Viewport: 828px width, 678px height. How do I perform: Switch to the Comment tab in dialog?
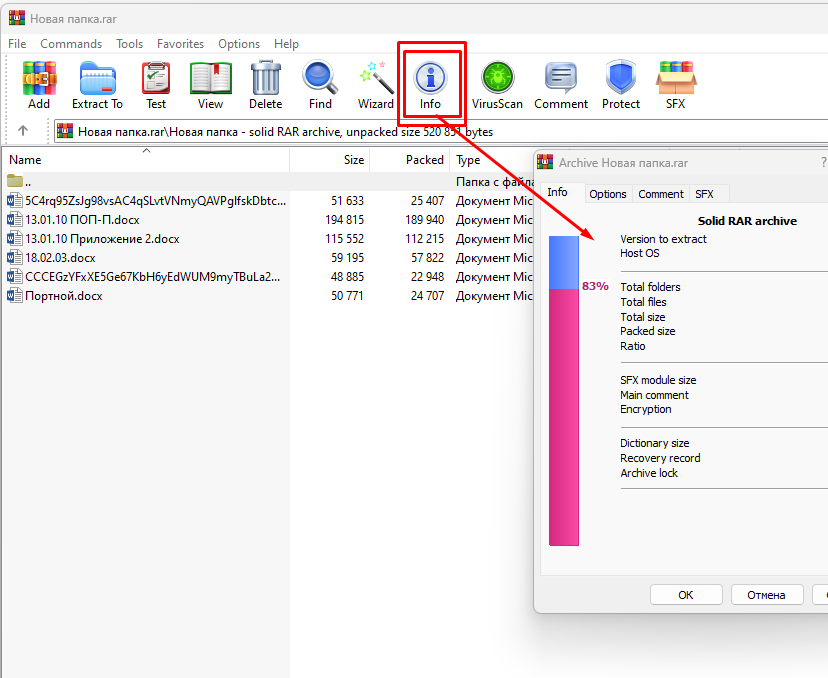tap(661, 194)
